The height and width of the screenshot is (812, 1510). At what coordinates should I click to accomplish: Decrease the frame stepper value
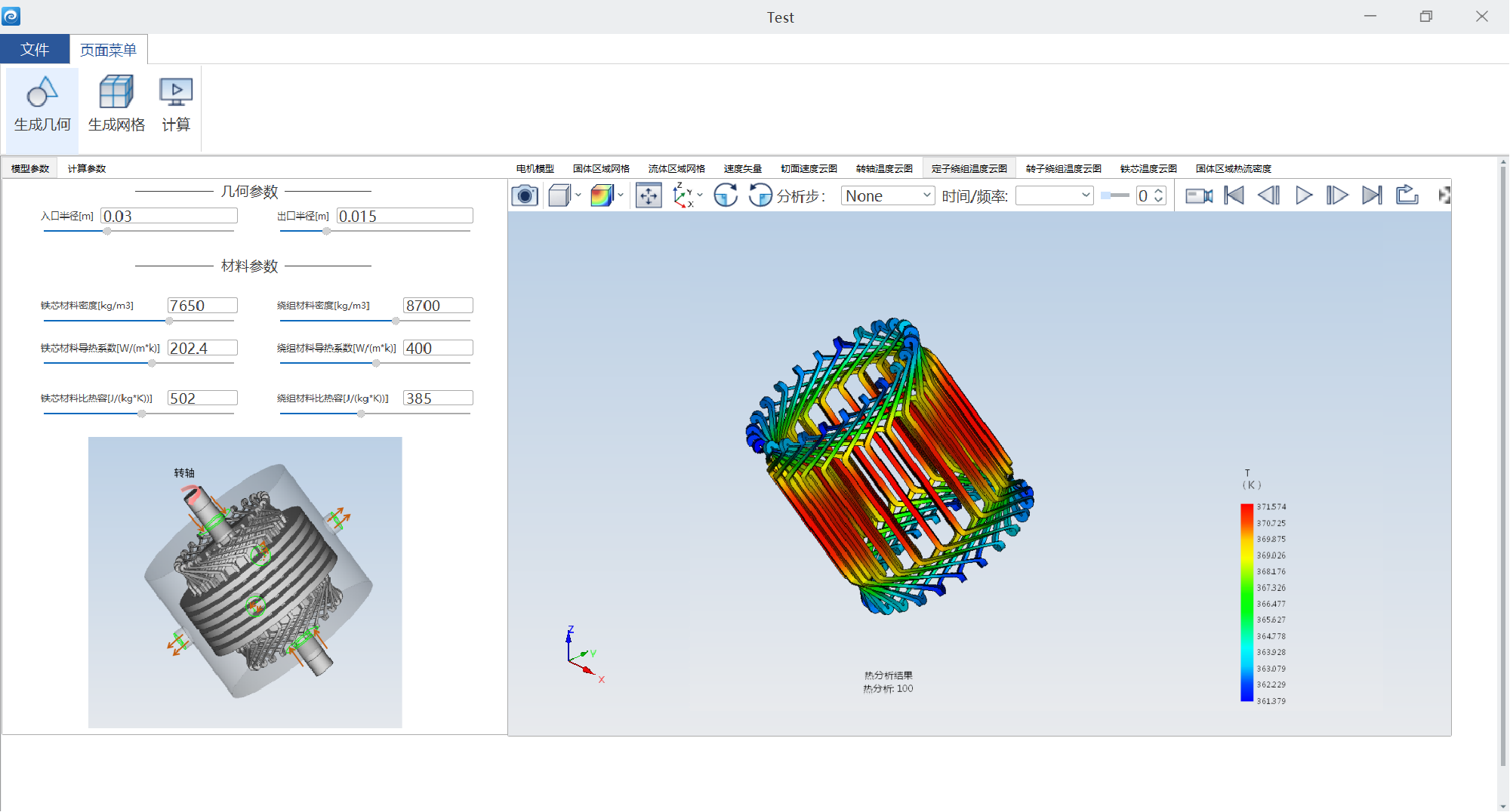[1159, 201]
